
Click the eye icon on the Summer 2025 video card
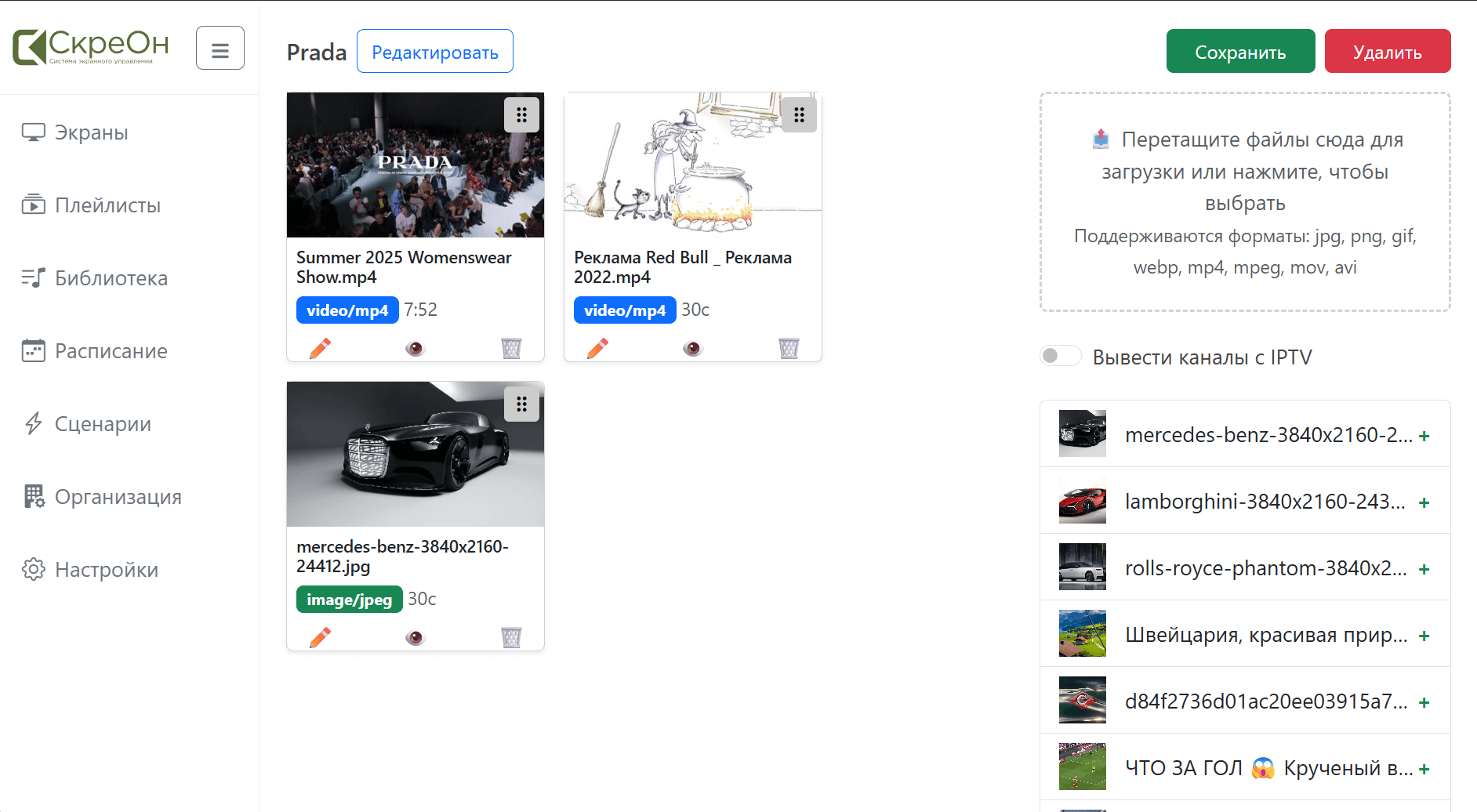tap(416, 347)
